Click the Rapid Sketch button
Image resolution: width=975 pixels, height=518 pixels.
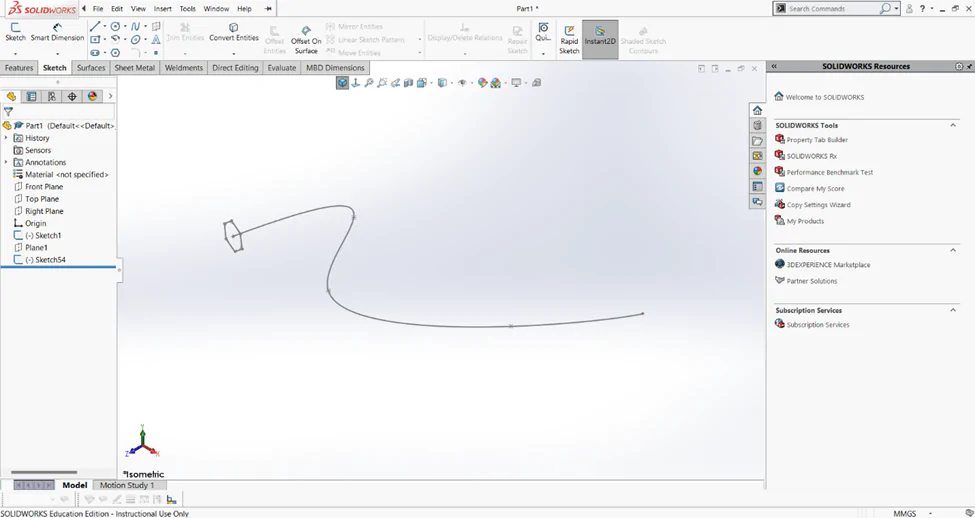(x=569, y=40)
